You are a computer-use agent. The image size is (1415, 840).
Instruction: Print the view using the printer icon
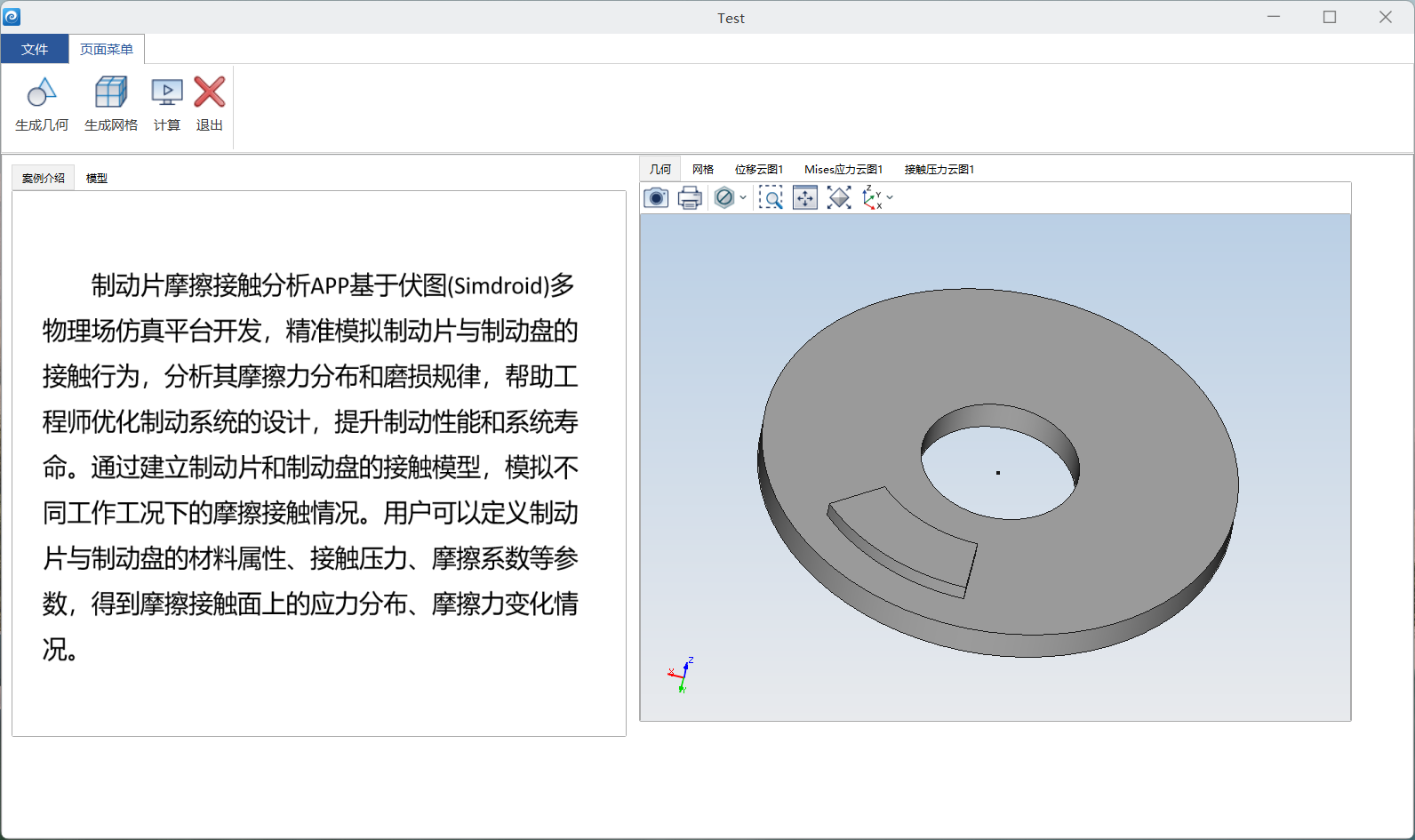[x=690, y=197]
